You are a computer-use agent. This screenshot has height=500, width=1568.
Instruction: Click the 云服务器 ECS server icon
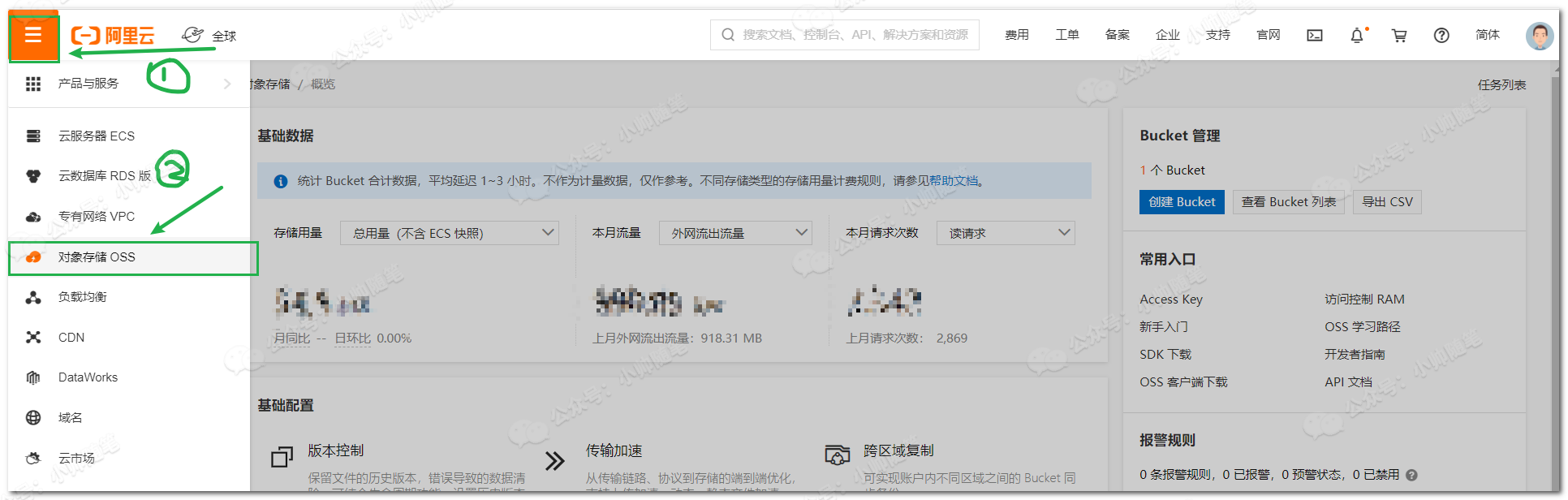pos(33,136)
